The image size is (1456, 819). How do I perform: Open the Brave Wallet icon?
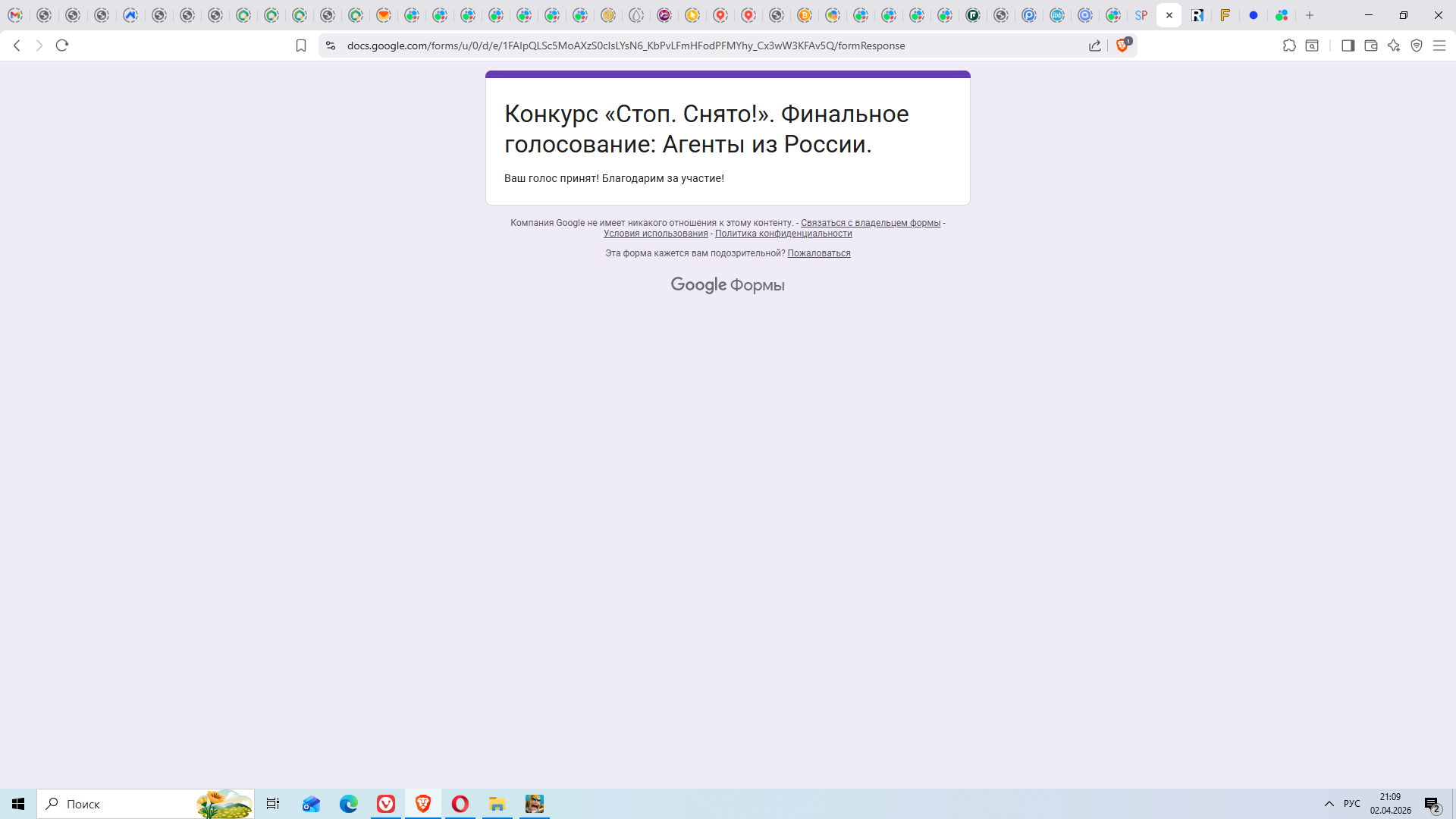pos(1370,45)
